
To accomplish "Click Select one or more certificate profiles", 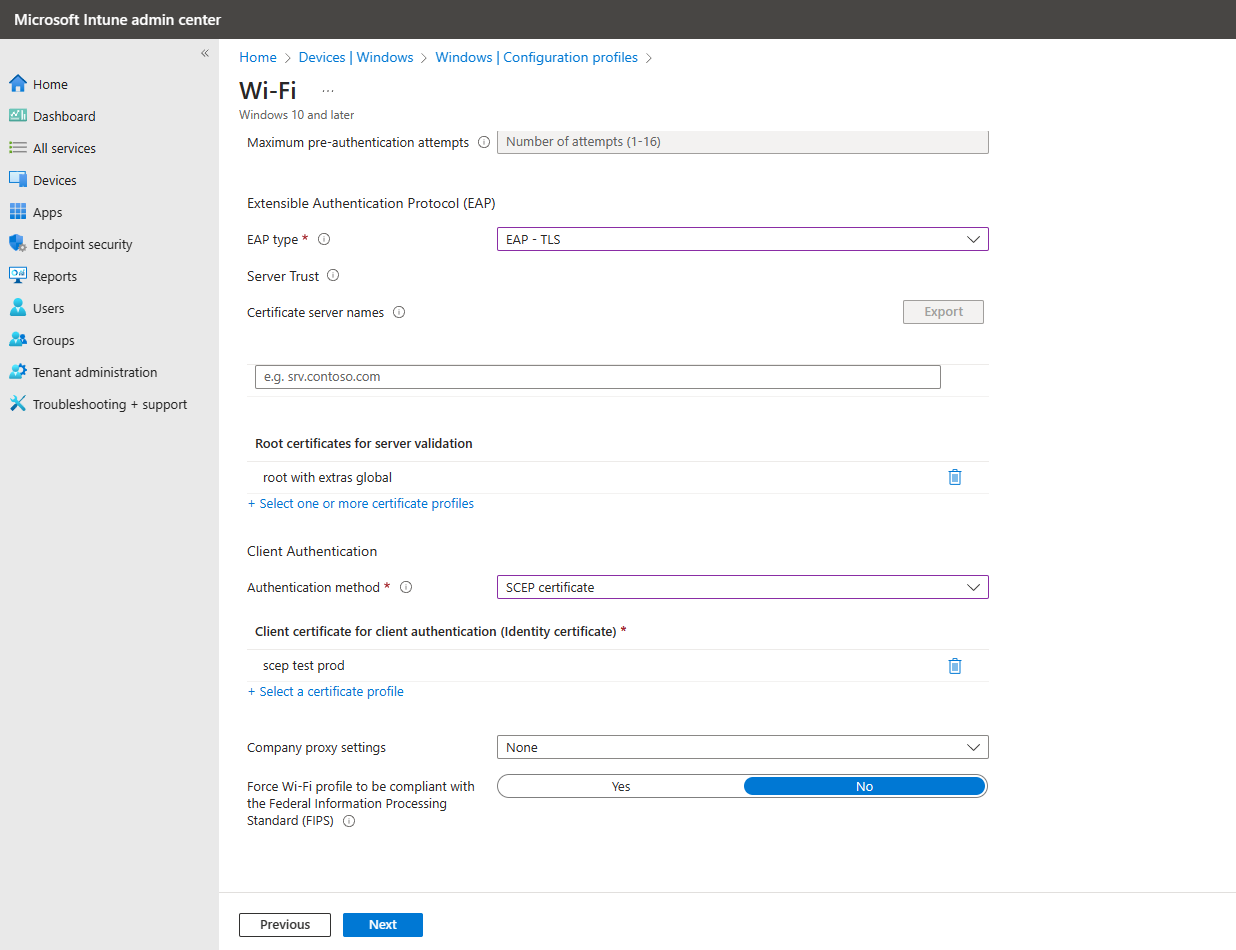I will 361,504.
